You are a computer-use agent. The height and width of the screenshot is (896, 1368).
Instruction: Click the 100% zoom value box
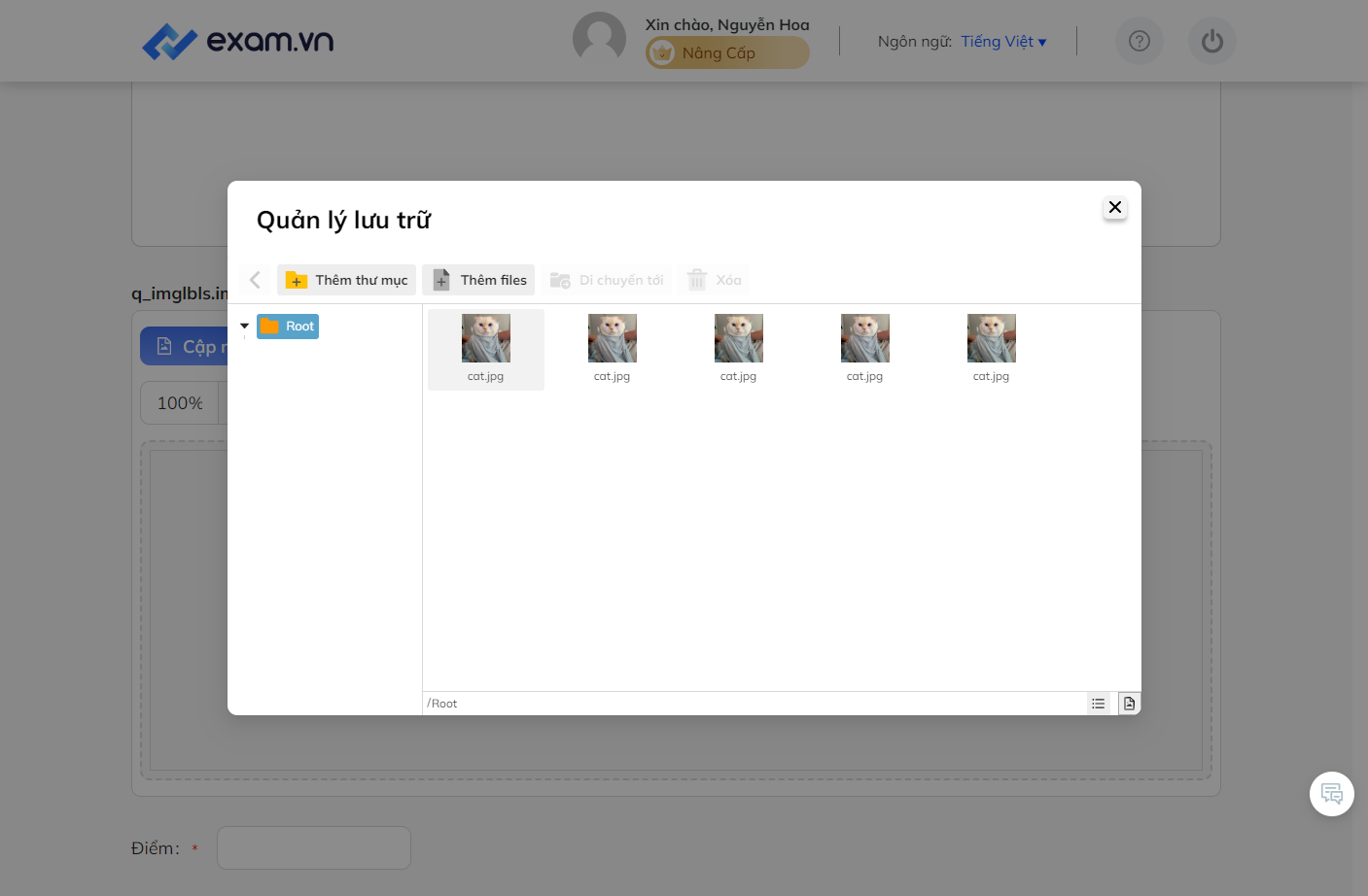pyautogui.click(x=180, y=402)
